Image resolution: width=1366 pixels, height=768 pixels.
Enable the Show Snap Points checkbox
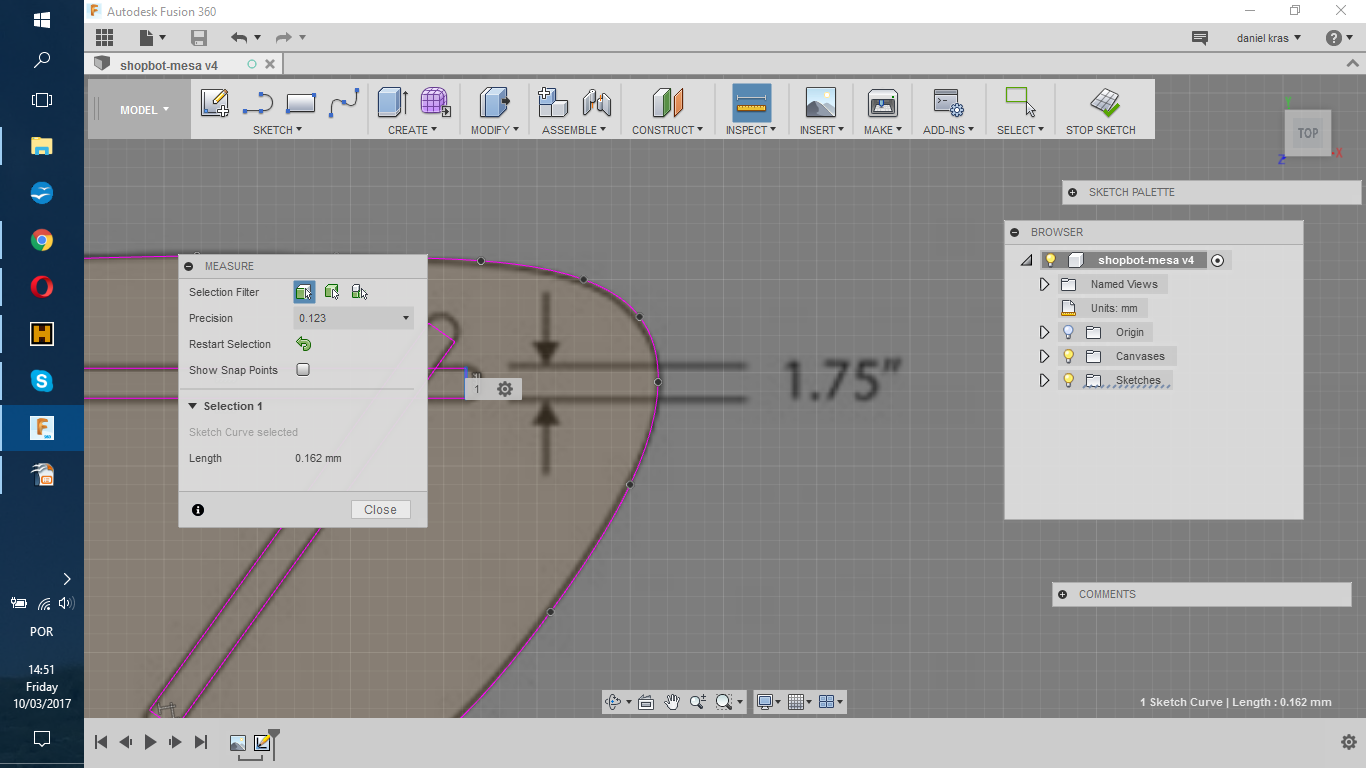[303, 370]
